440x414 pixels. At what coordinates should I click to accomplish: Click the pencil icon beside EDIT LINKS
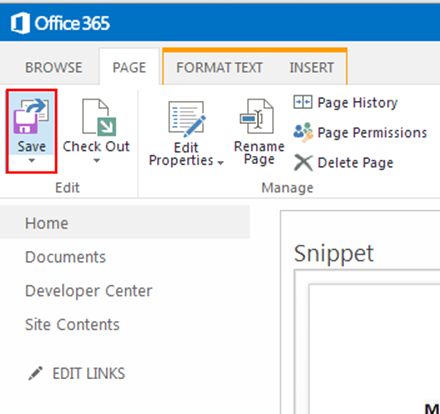tap(35, 373)
